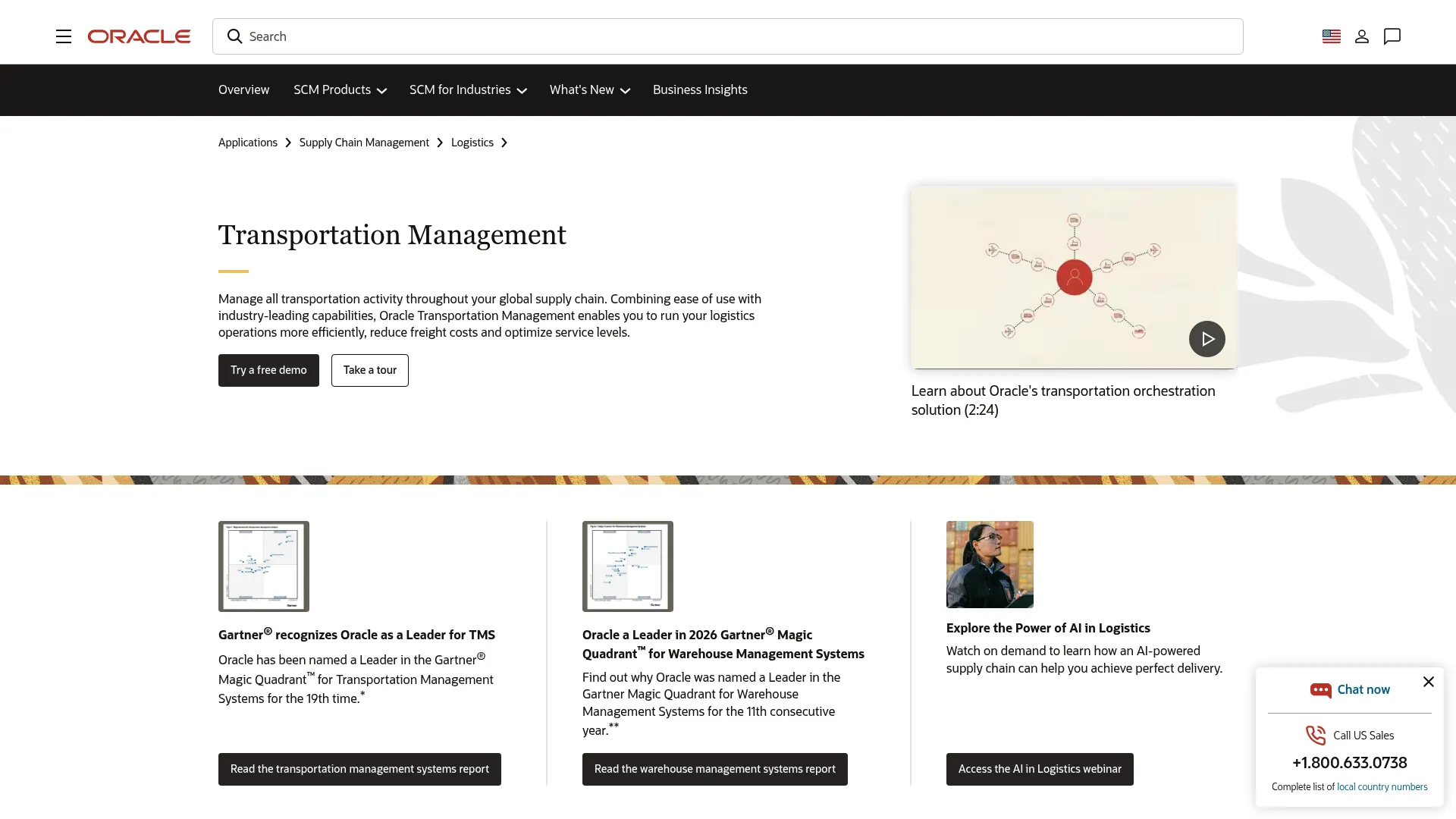Expand What's New dropdown
Image resolution: width=1456 pixels, height=819 pixels.
pyautogui.click(x=590, y=89)
